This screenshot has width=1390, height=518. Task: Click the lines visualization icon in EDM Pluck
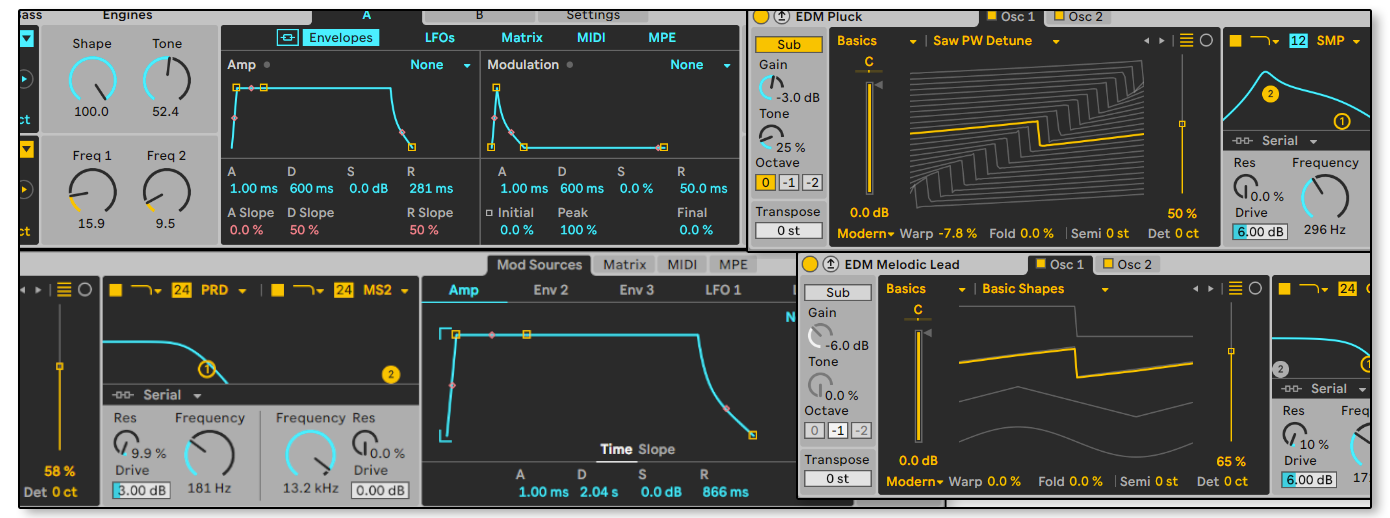click(1187, 41)
